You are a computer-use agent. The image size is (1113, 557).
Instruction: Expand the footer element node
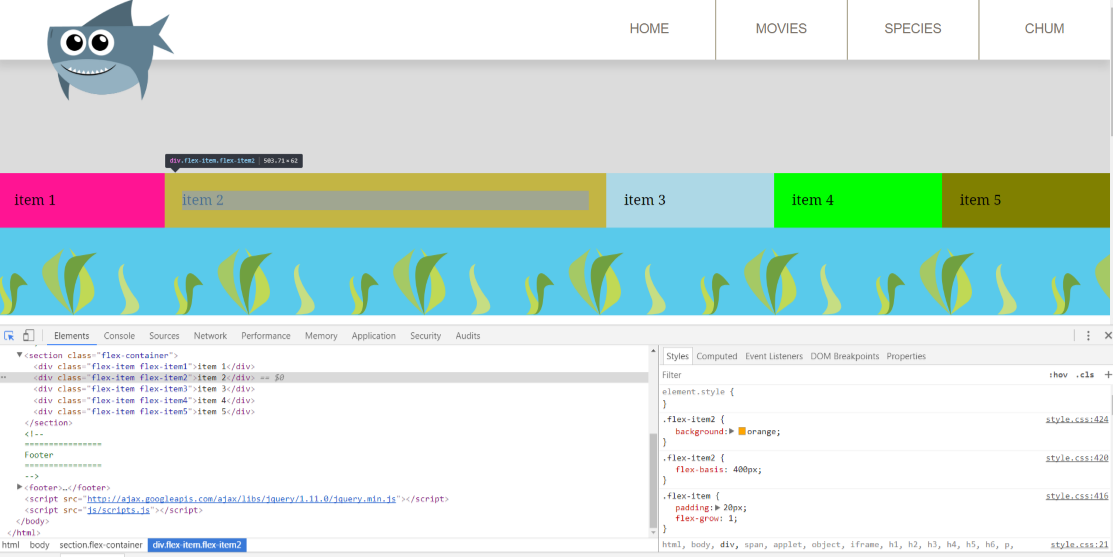coord(19,488)
